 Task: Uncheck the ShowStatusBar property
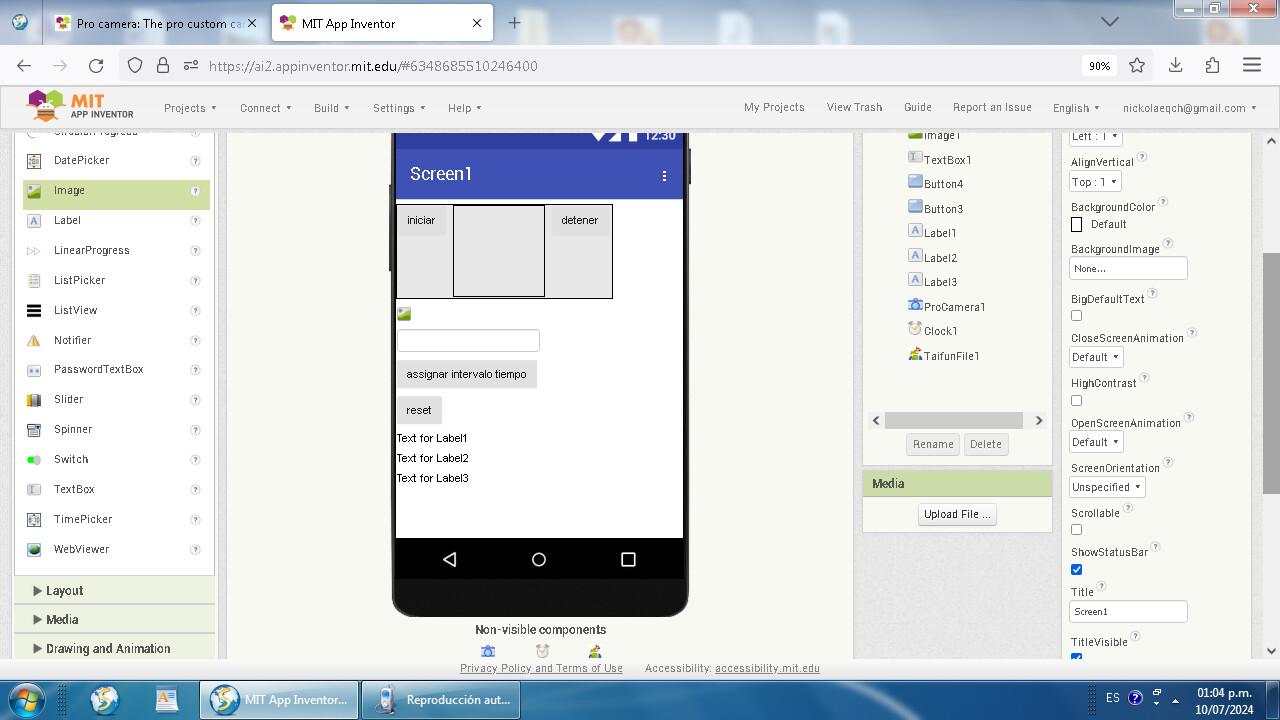click(1076, 569)
